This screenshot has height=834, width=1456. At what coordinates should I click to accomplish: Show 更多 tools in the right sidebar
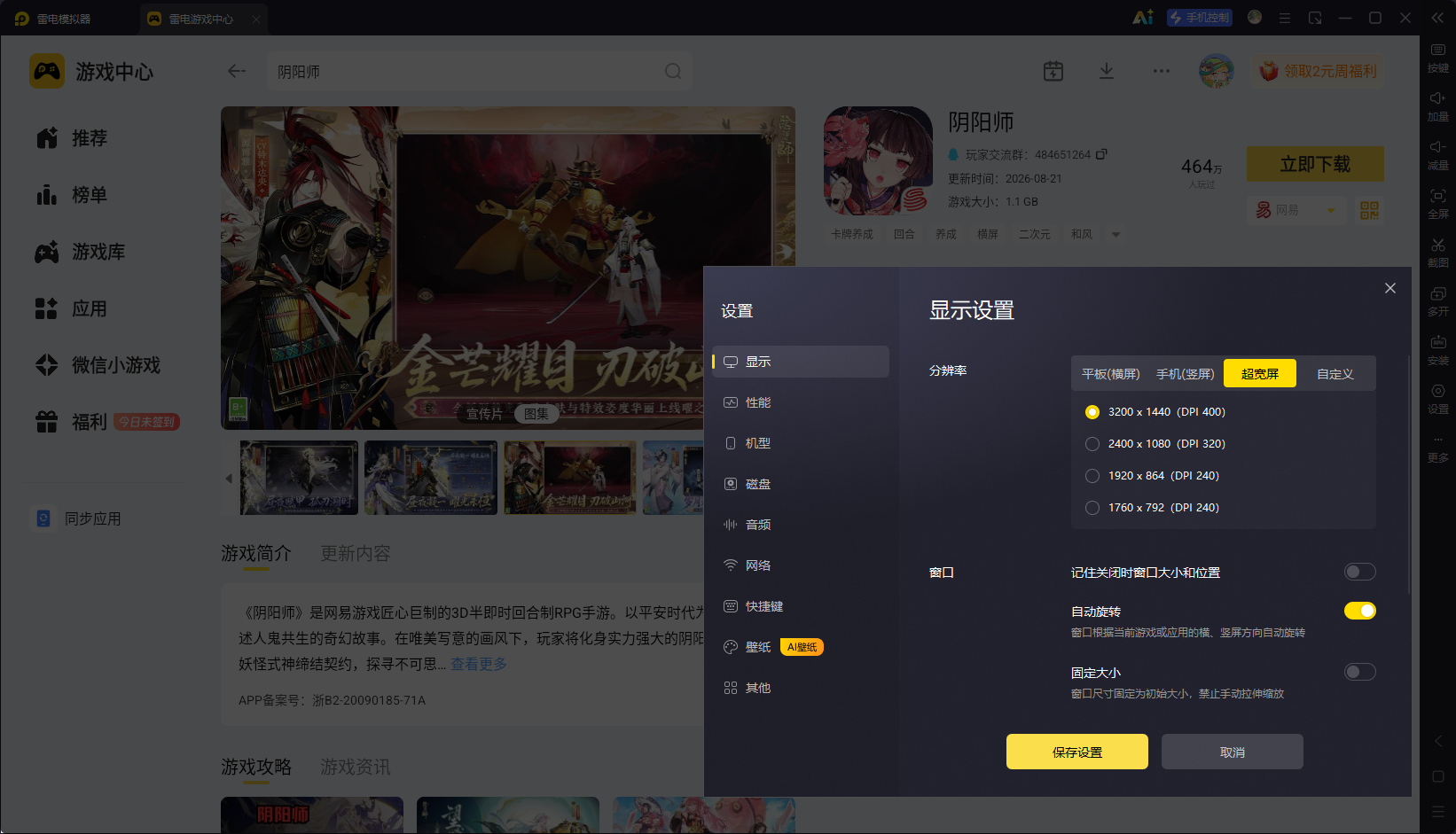(1437, 448)
